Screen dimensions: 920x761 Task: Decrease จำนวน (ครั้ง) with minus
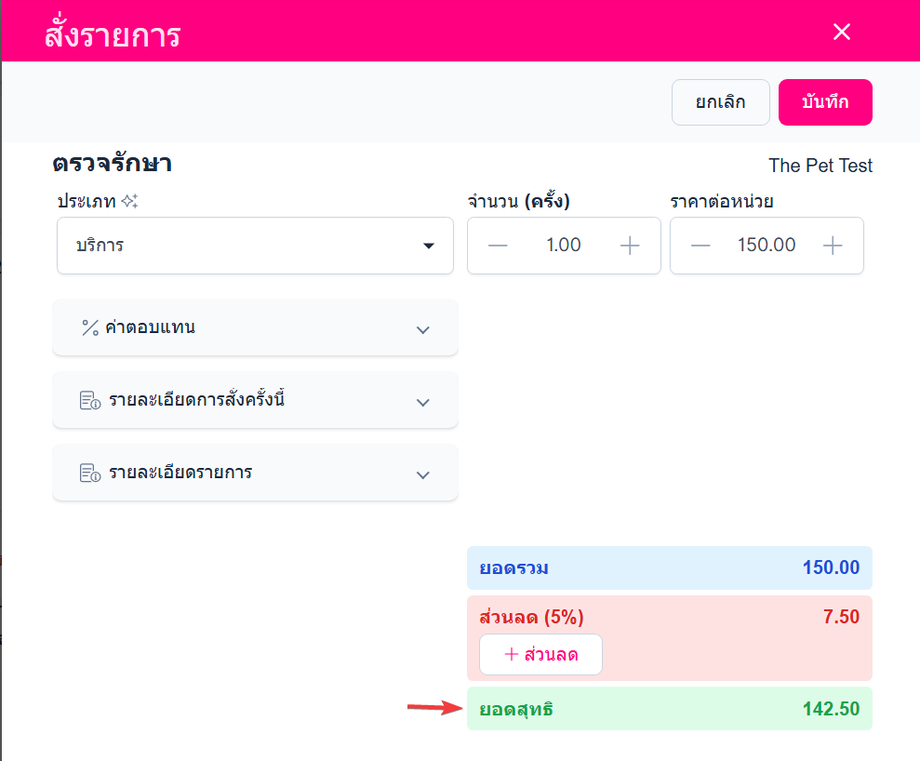click(x=498, y=245)
